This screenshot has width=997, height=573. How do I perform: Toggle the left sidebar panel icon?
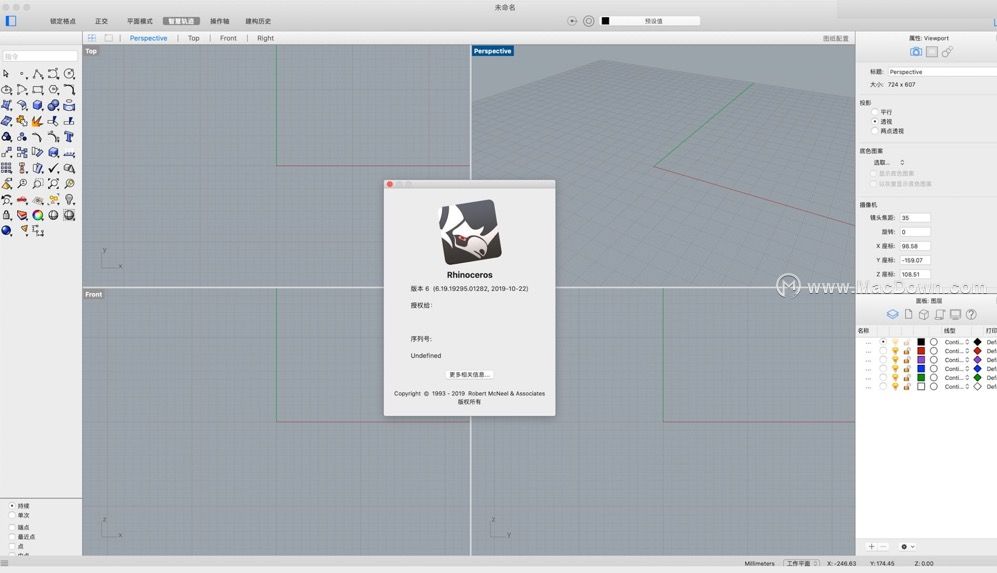(11, 21)
